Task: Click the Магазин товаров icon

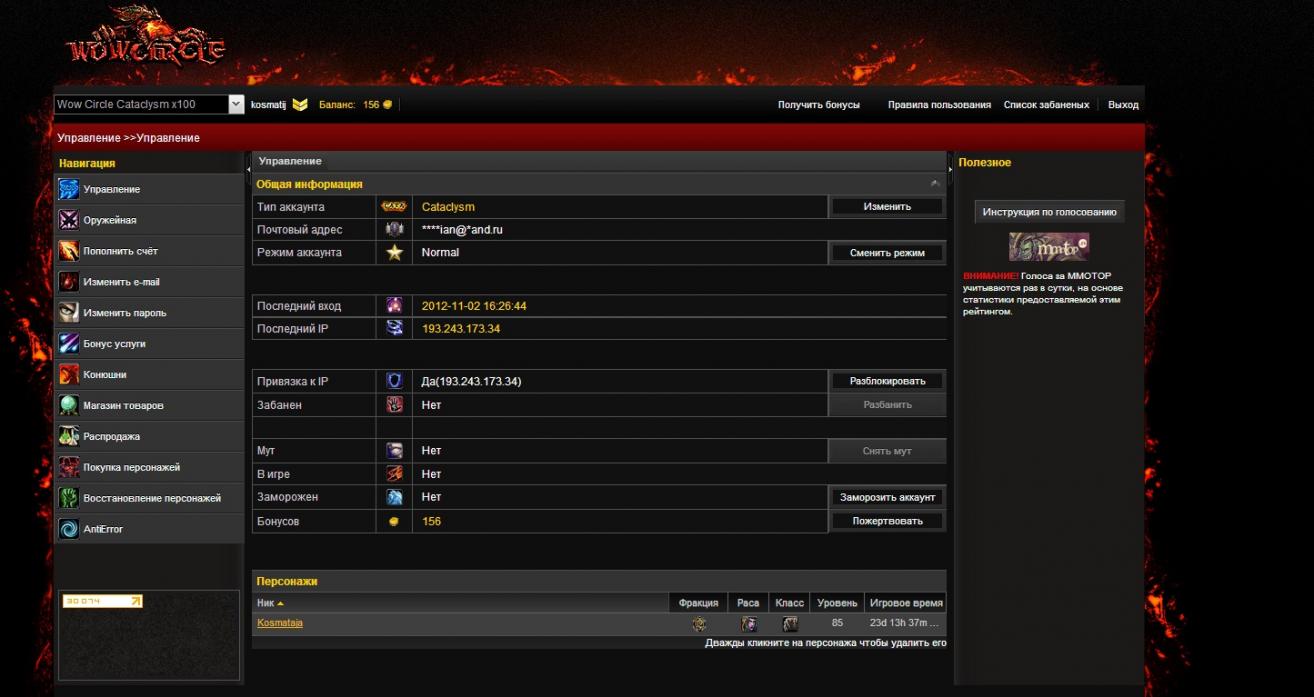Action: (x=69, y=406)
